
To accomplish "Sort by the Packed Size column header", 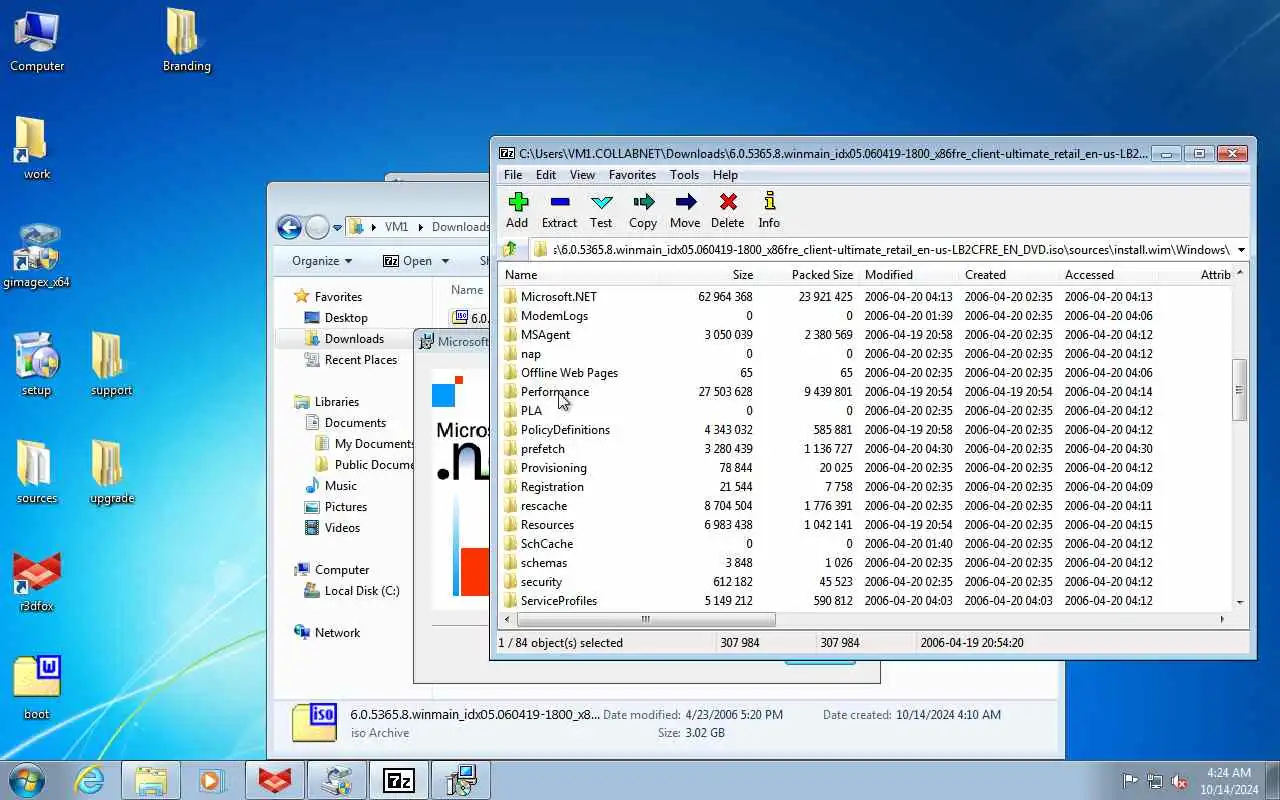I will tap(809, 274).
